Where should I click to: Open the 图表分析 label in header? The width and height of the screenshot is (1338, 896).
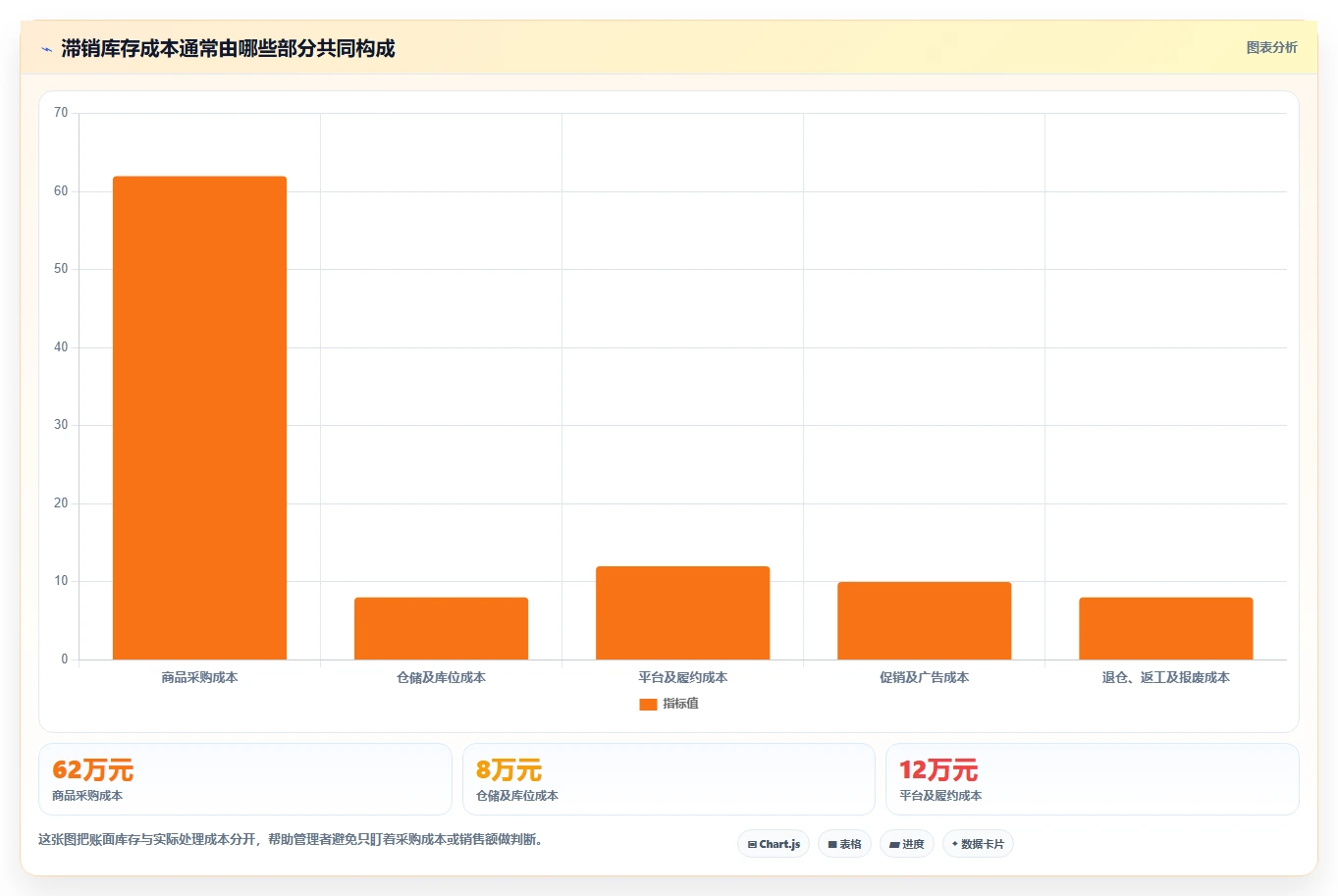(1271, 47)
